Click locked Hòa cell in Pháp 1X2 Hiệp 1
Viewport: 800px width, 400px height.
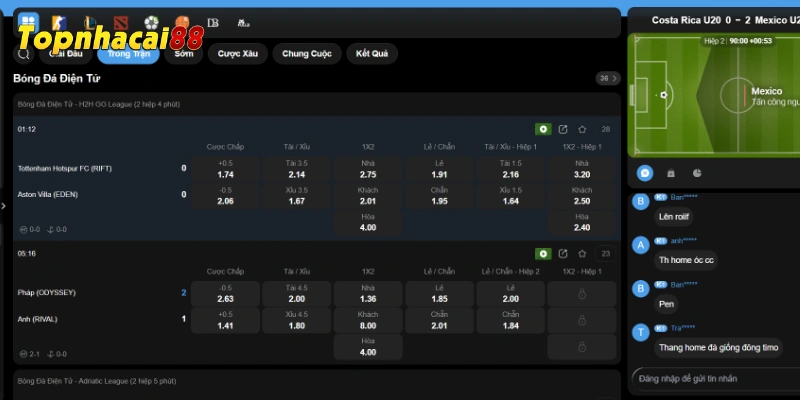[x=582, y=347]
